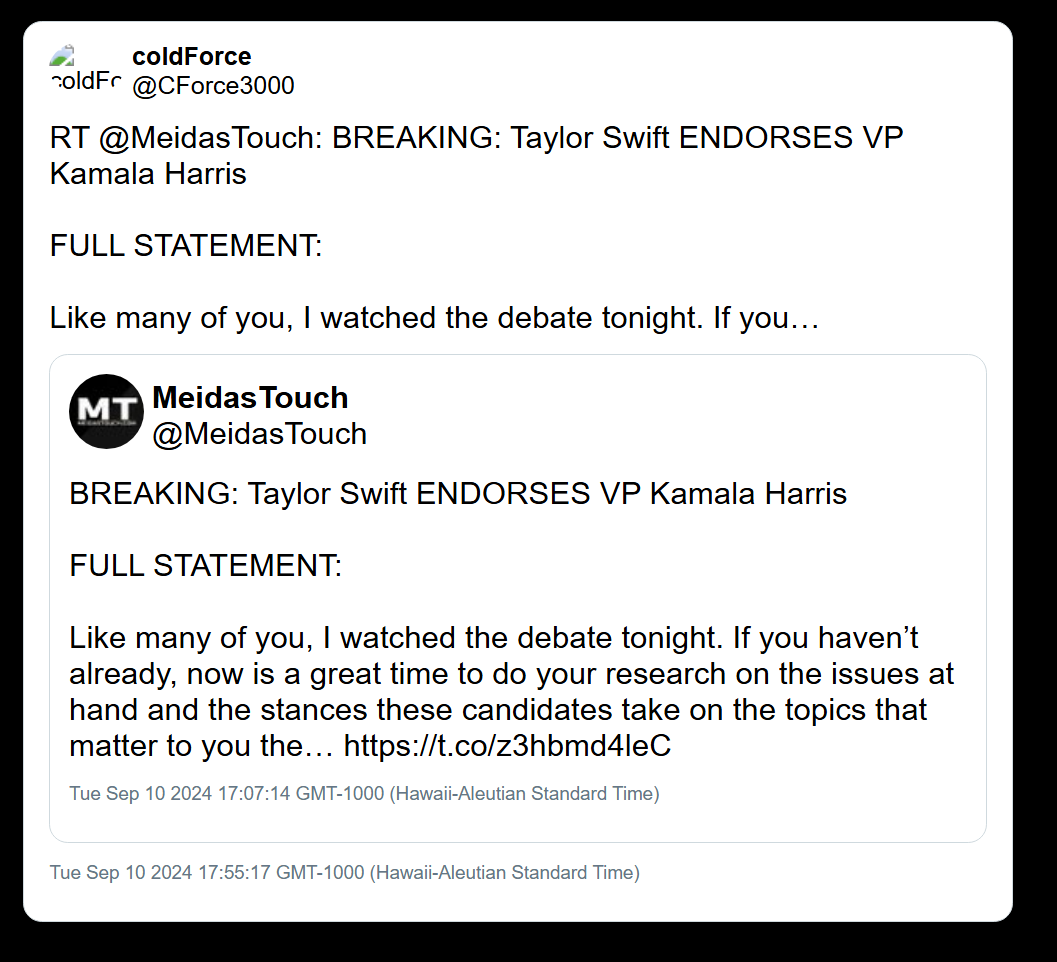The height and width of the screenshot is (962, 1057).
Task: Open the t.co/z3hbmd4leC link
Action: [507, 746]
